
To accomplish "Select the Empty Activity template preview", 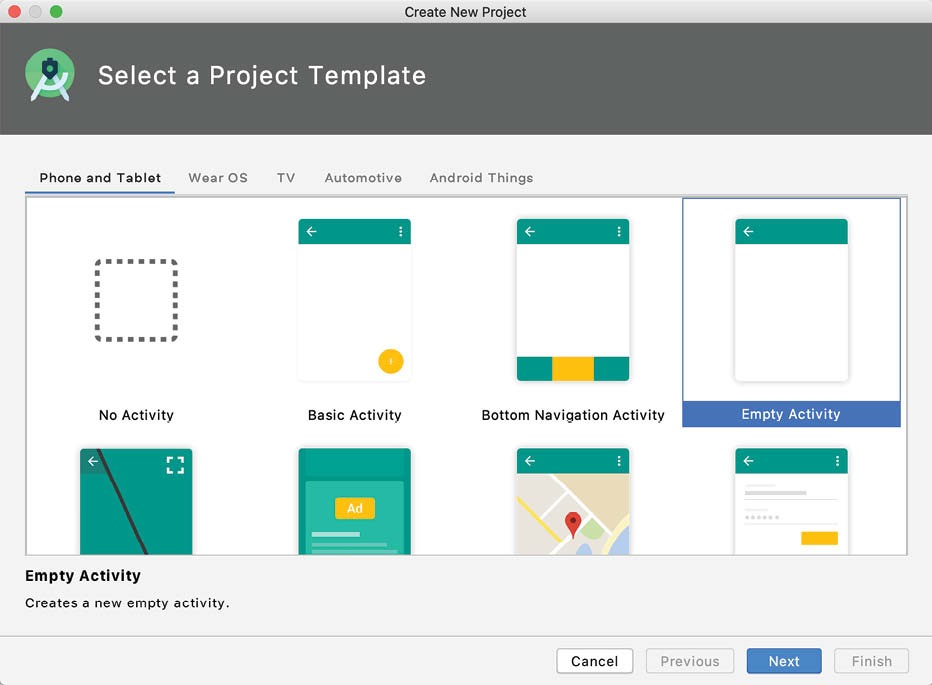I will coord(791,300).
